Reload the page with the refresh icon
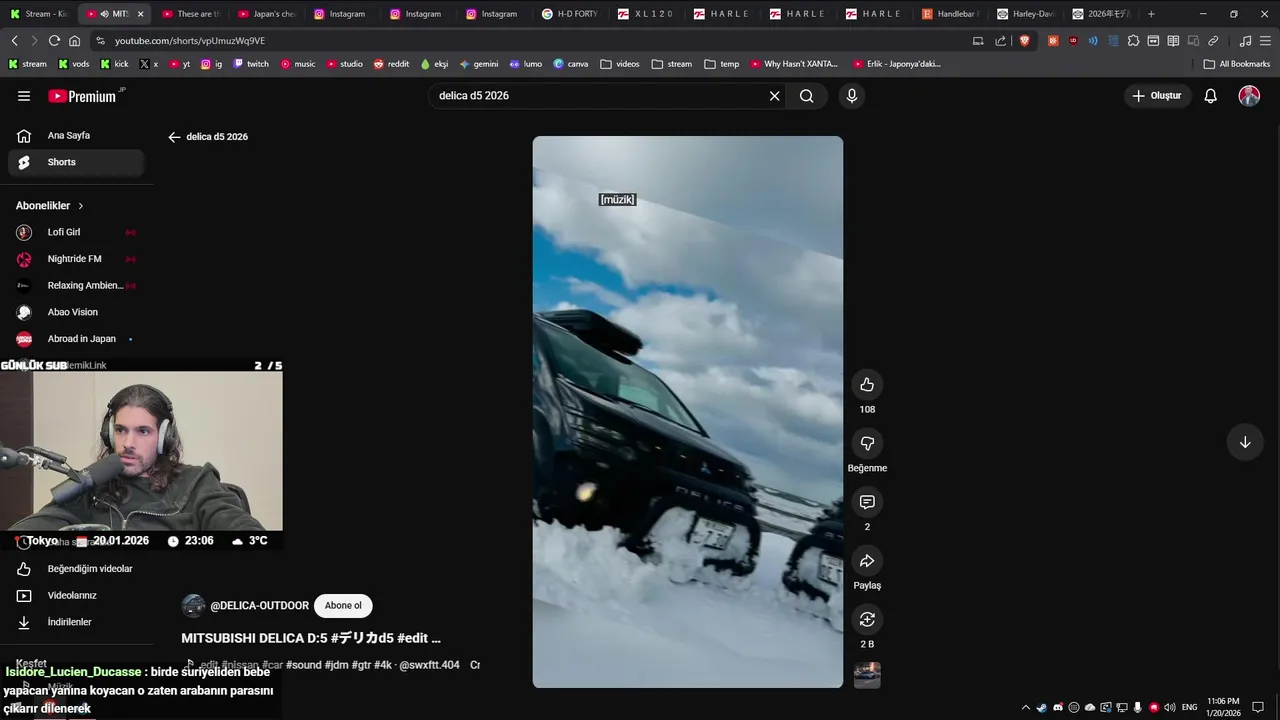1280x720 pixels. [x=54, y=41]
